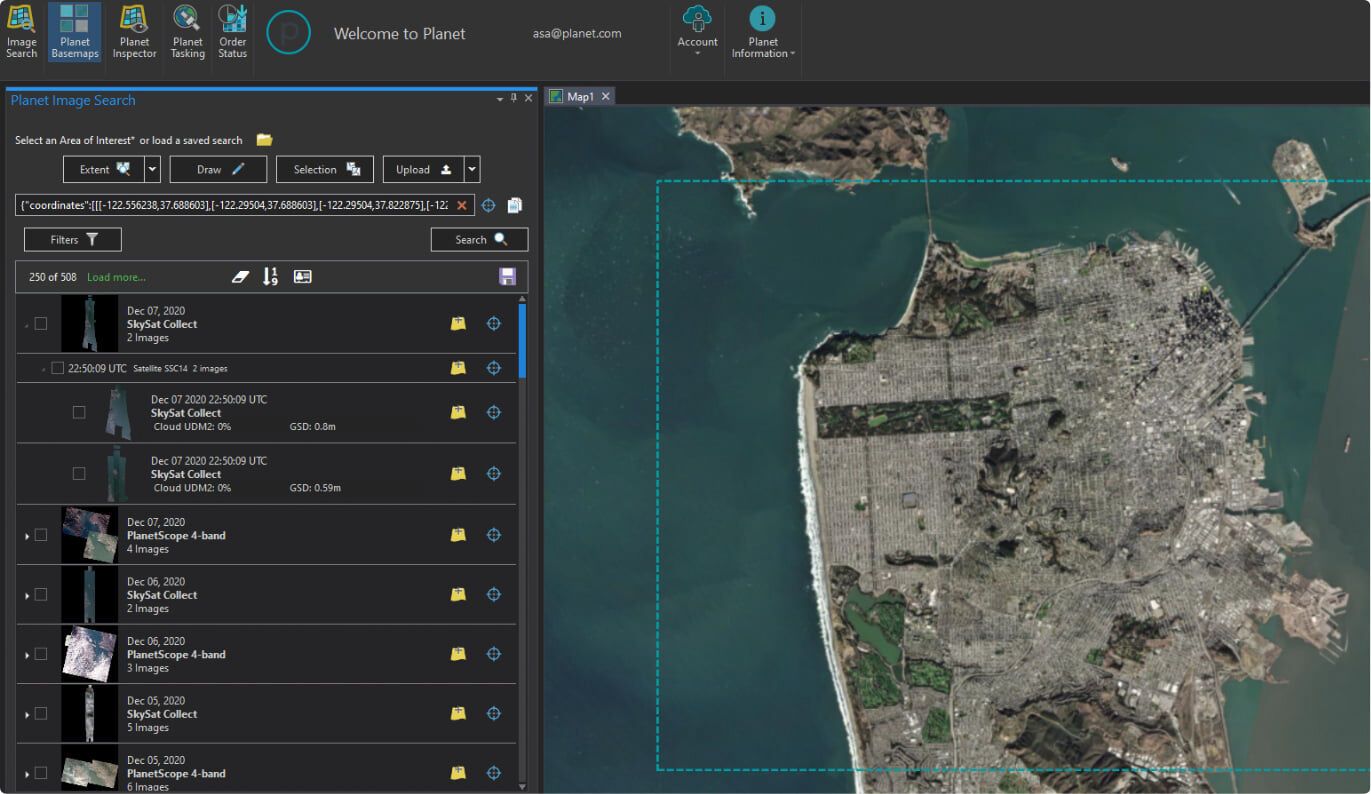
Task: Add GSD 0.8m SkySat image to map
Action: click(x=458, y=412)
